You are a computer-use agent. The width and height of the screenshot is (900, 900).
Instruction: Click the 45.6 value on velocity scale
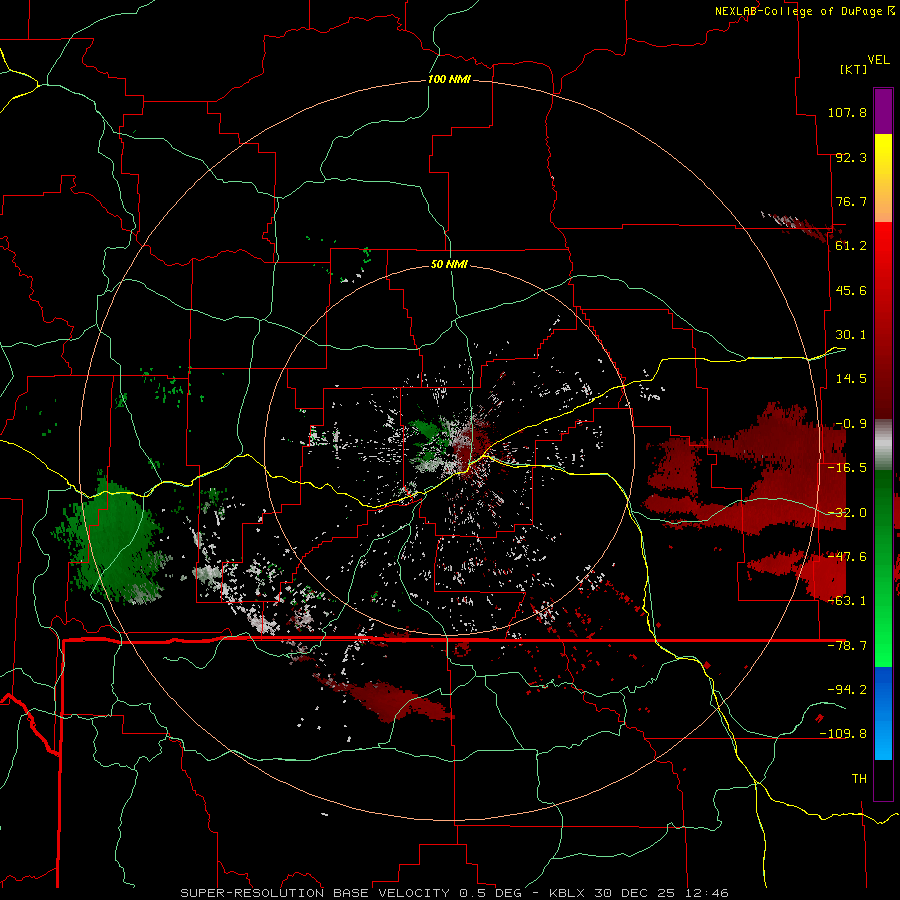(x=851, y=290)
